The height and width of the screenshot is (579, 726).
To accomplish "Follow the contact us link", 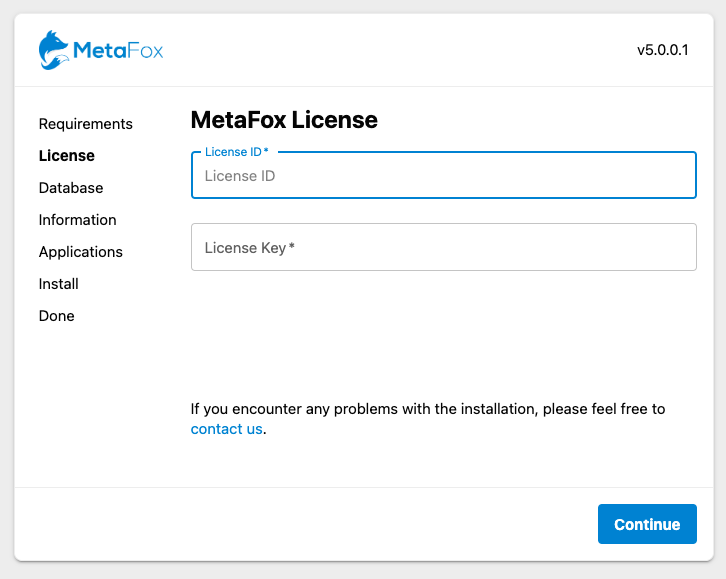I will [x=226, y=429].
